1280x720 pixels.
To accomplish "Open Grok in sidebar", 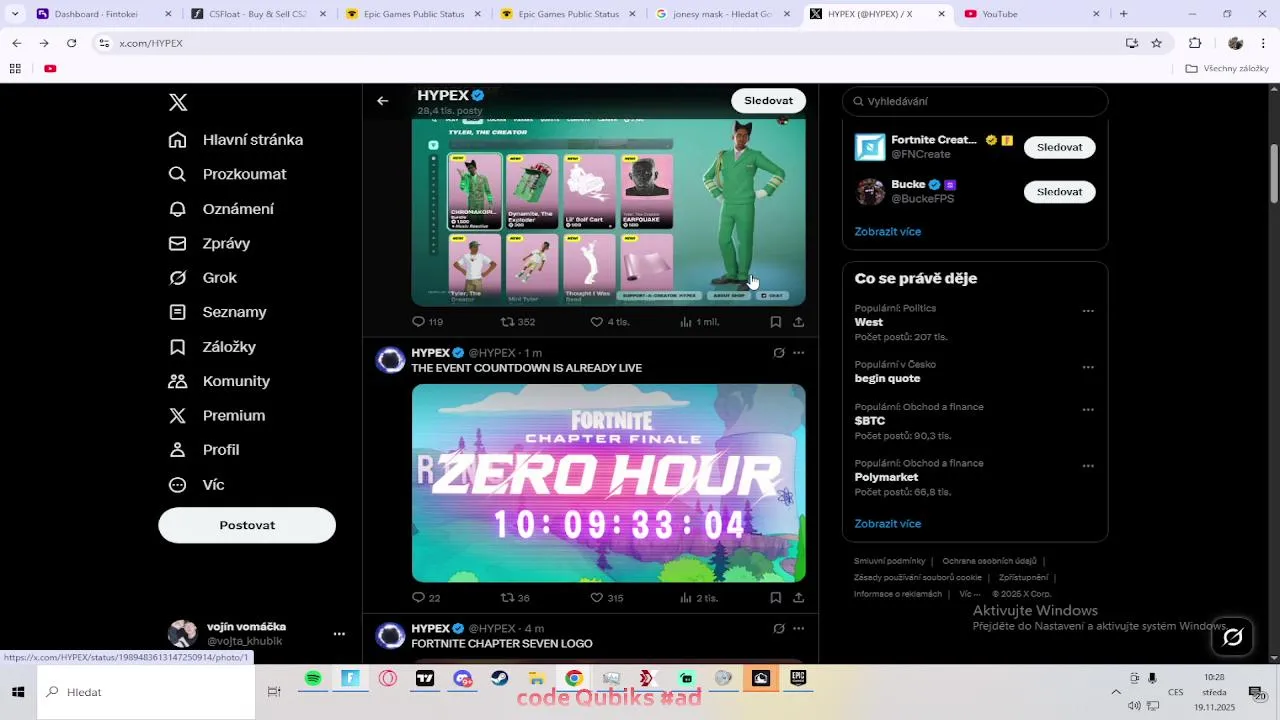I will (x=203, y=278).
